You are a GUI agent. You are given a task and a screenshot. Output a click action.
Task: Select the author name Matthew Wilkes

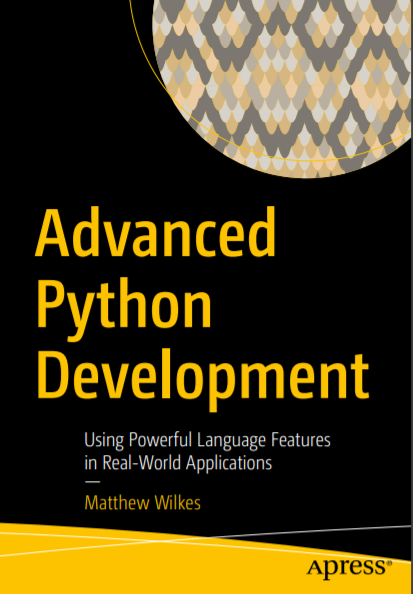[142, 503]
